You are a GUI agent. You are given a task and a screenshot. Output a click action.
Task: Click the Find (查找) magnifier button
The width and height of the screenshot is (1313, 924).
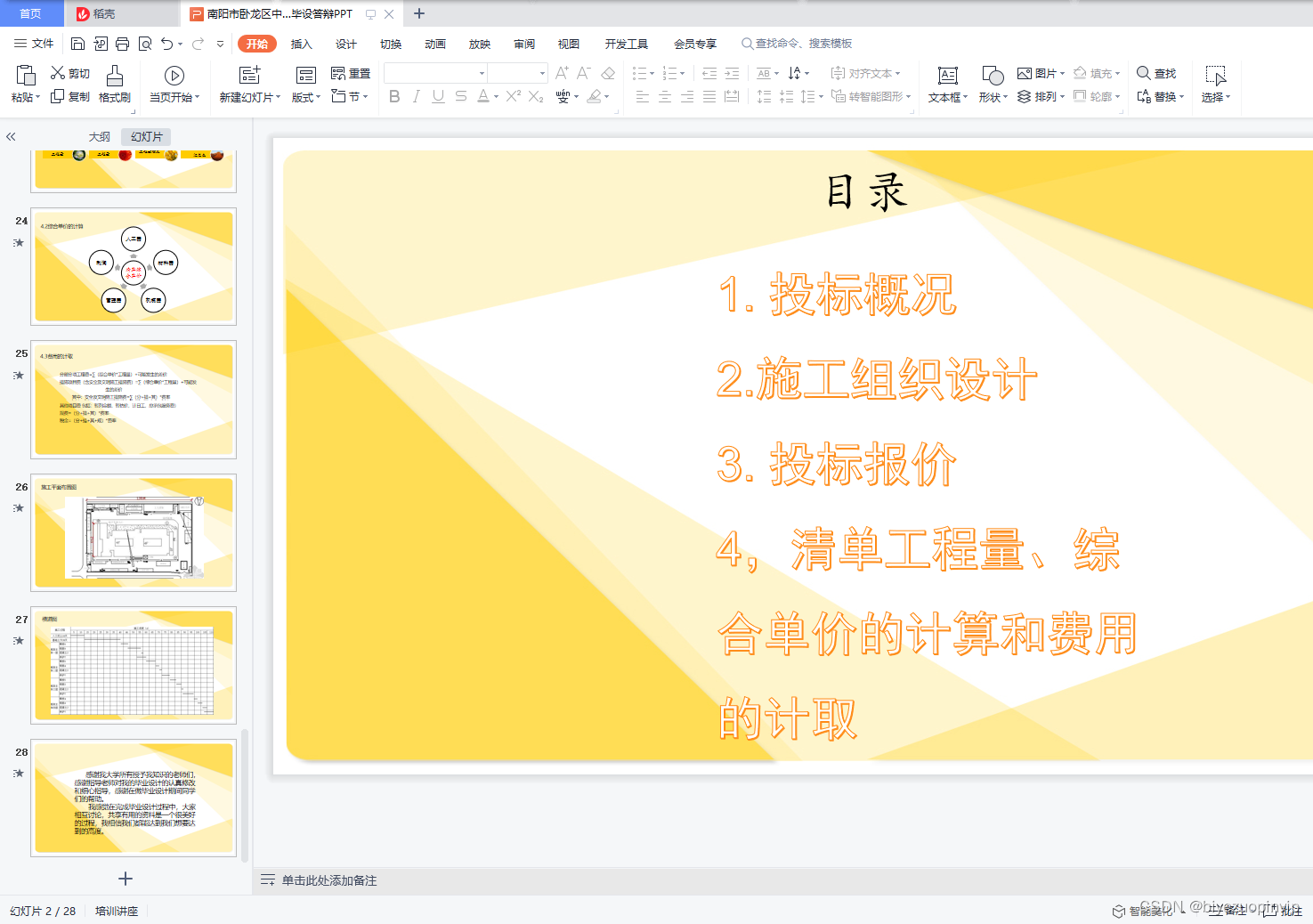[1156, 73]
